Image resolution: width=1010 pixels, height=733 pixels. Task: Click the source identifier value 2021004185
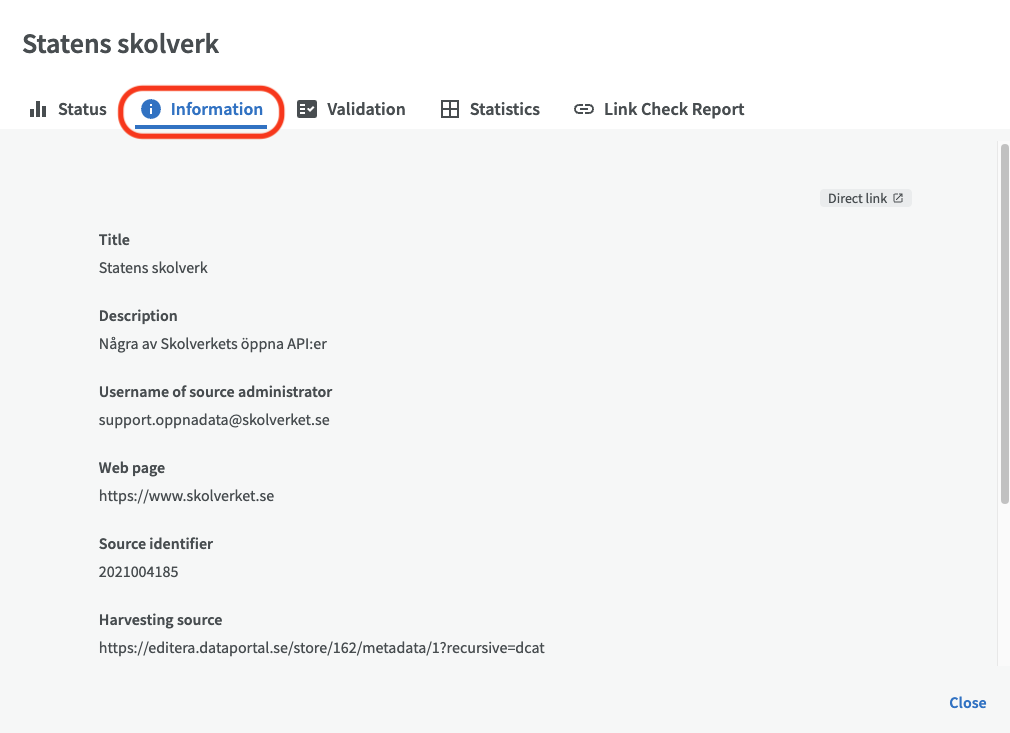[138, 572]
